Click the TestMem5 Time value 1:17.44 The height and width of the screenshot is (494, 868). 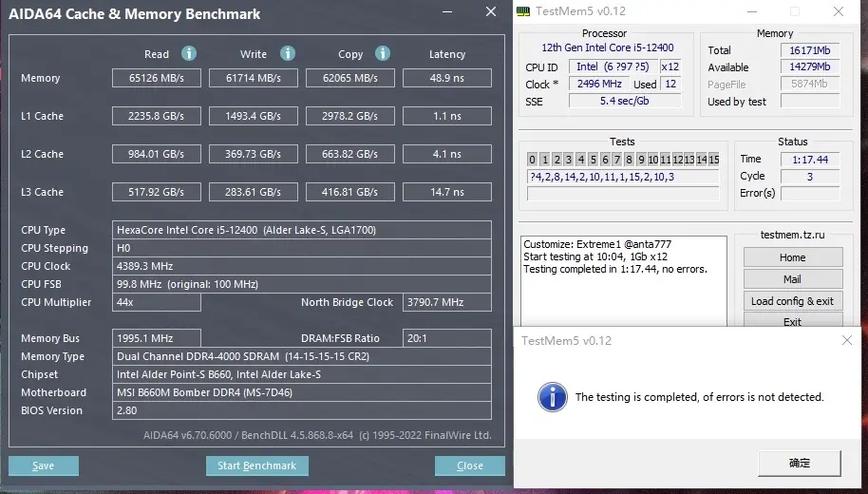810,159
